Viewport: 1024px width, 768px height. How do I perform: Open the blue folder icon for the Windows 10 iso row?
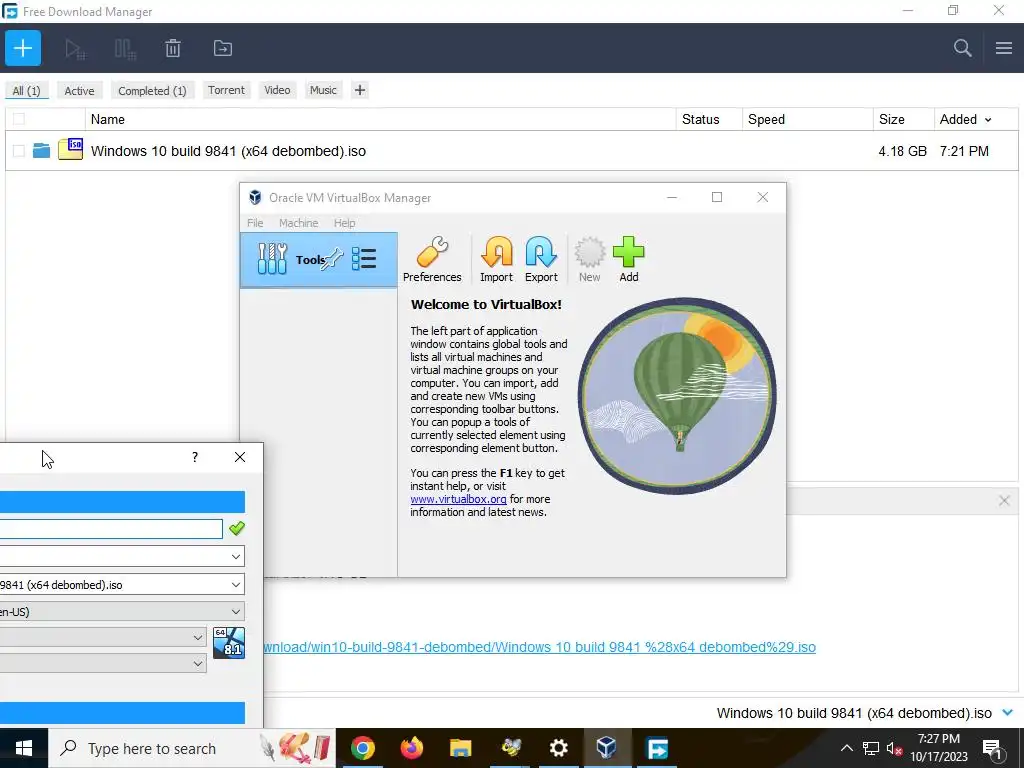pos(41,151)
